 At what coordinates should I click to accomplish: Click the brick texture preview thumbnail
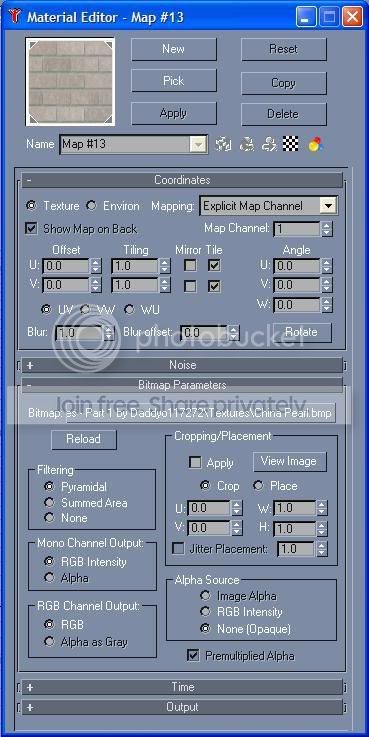70,82
